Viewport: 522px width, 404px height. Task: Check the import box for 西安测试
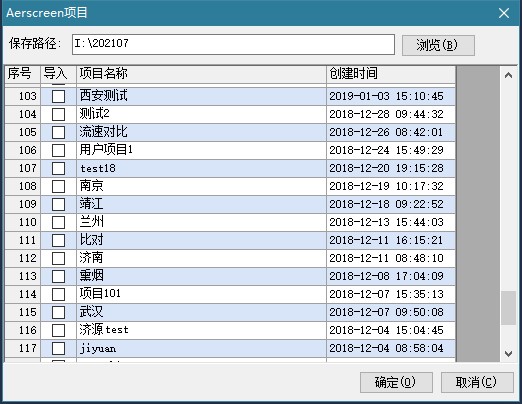tap(58, 97)
